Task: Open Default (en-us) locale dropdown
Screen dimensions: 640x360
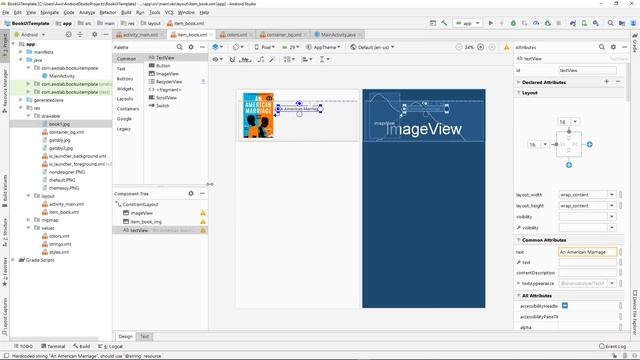Action: 372,47
